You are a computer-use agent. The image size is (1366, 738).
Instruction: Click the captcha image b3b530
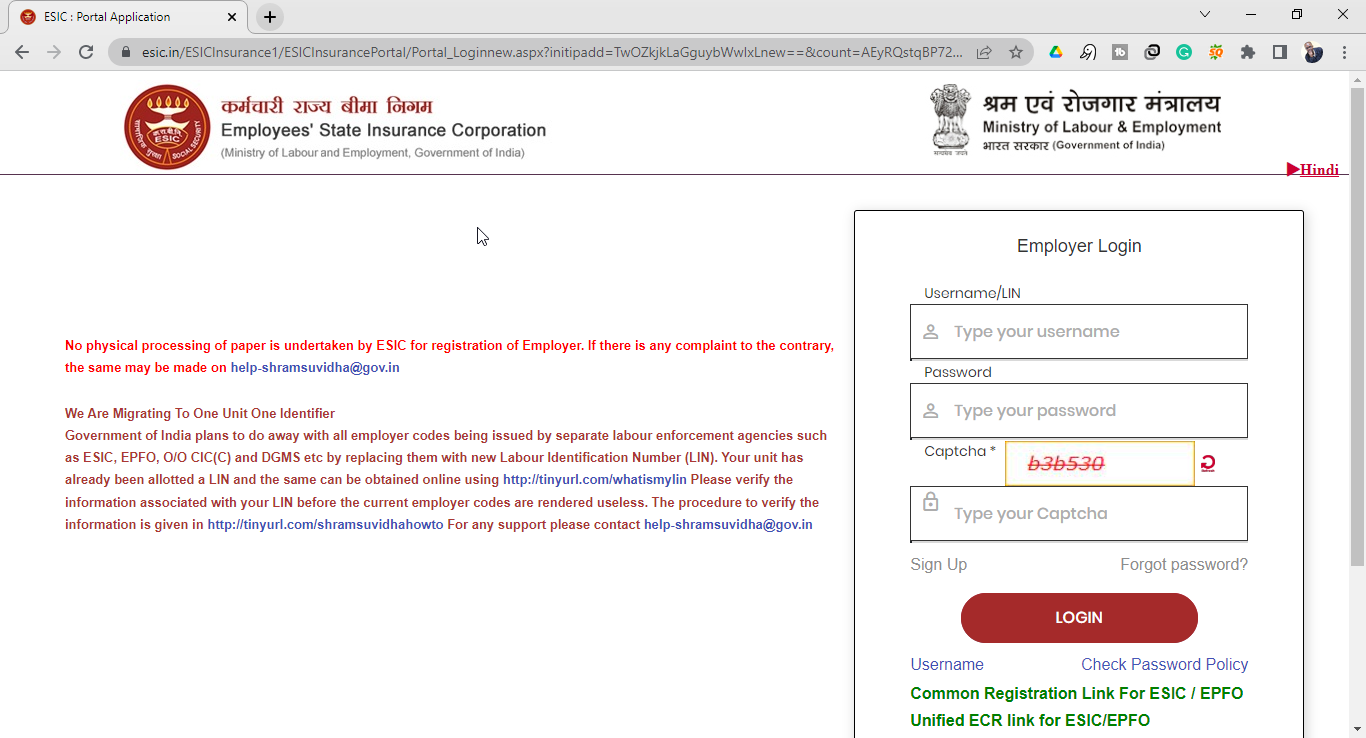[1100, 463]
